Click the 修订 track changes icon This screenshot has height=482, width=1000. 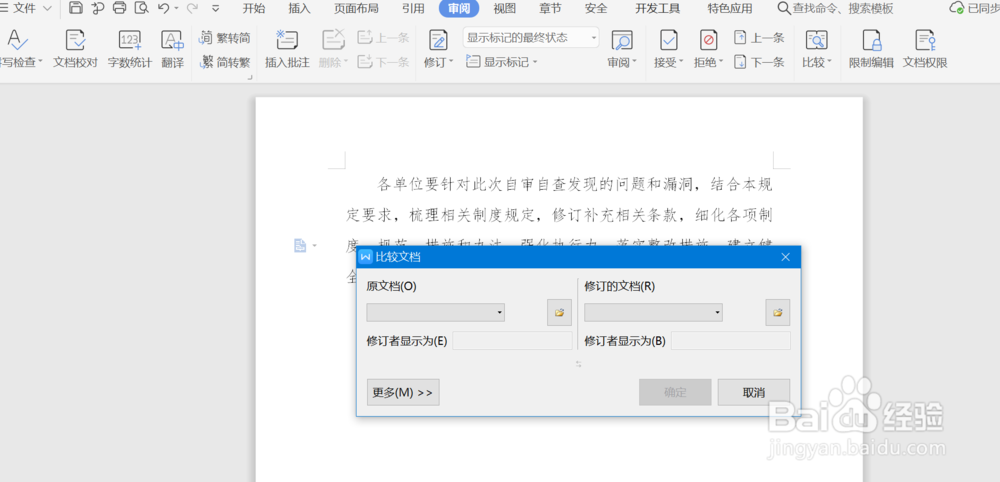coord(438,41)
